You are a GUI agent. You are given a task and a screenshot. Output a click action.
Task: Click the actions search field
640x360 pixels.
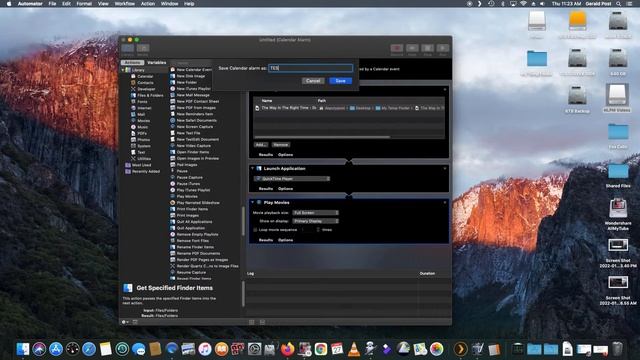(191, 62)
